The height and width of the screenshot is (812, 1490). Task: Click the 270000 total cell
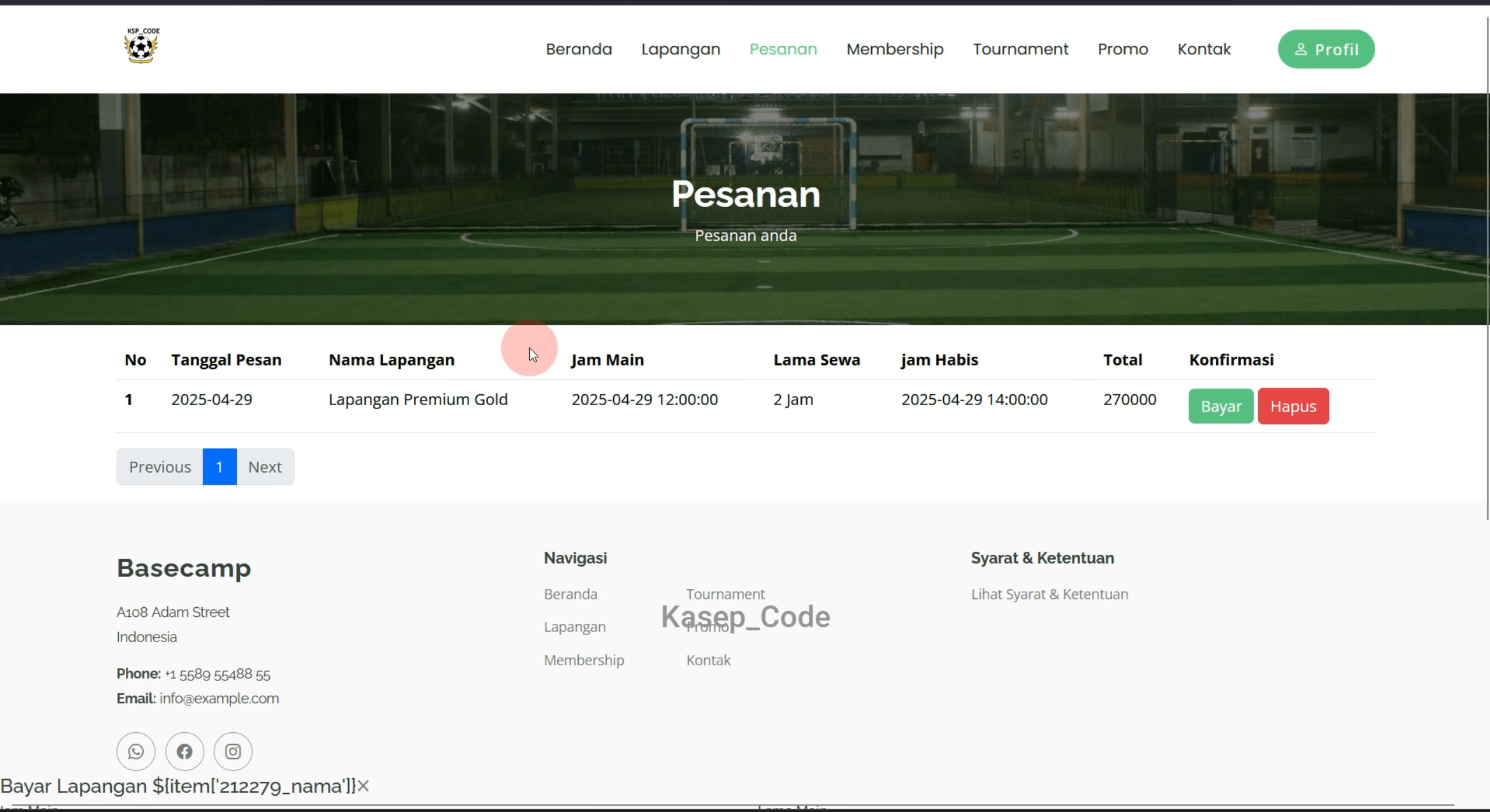1130,399
